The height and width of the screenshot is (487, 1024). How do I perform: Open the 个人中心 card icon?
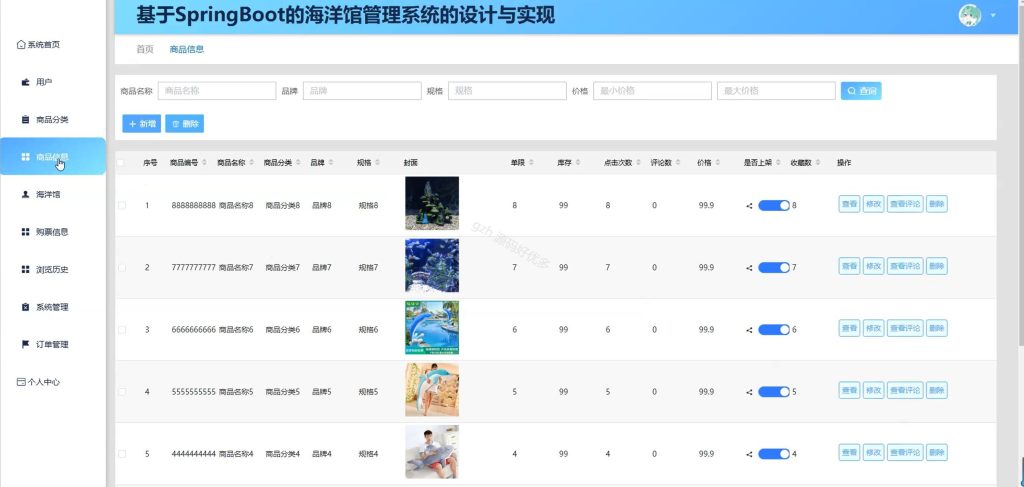[21, 382]
